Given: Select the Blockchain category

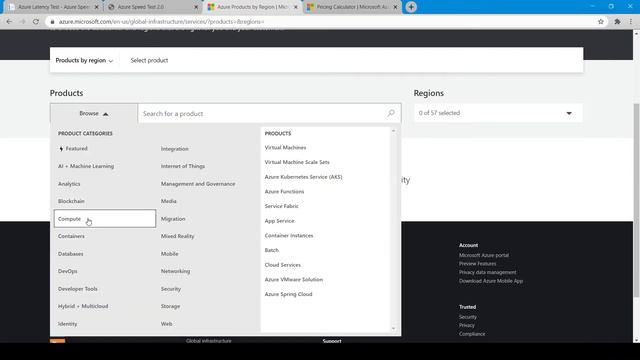Looking at the screenshot, I should point(71,201).
